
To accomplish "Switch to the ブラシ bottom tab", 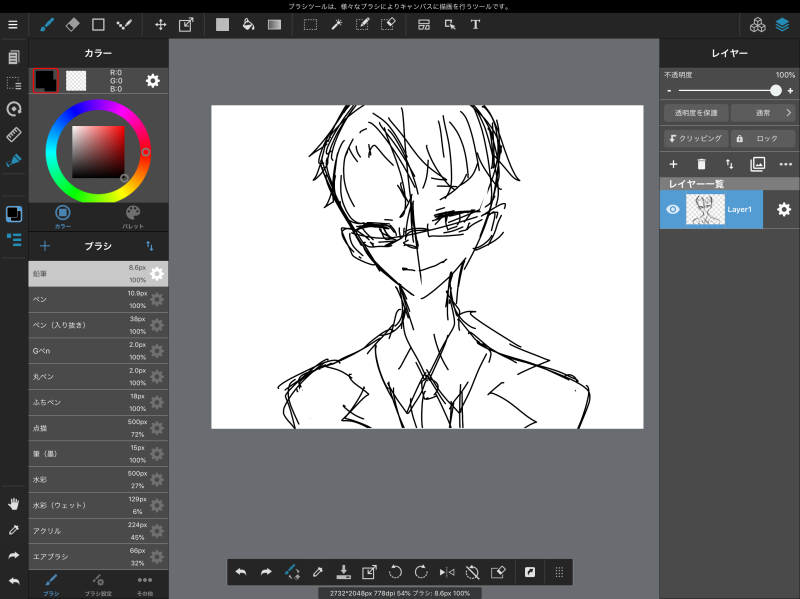I will 51,585.
